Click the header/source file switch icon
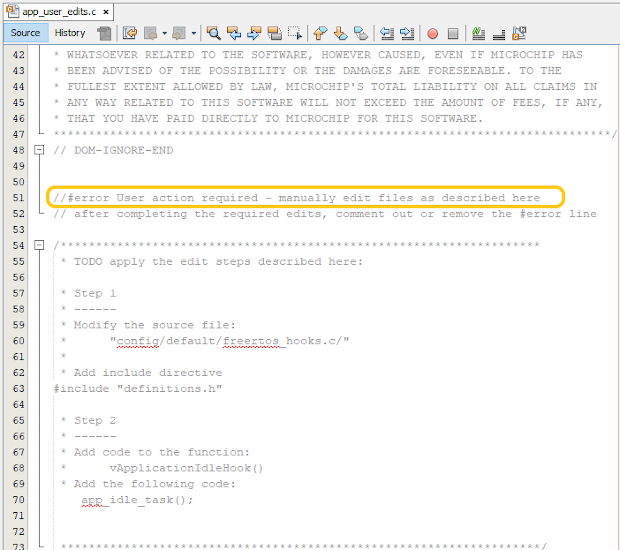Image resolution: width=620 pixels, height=550 pixels. [519, 33]
